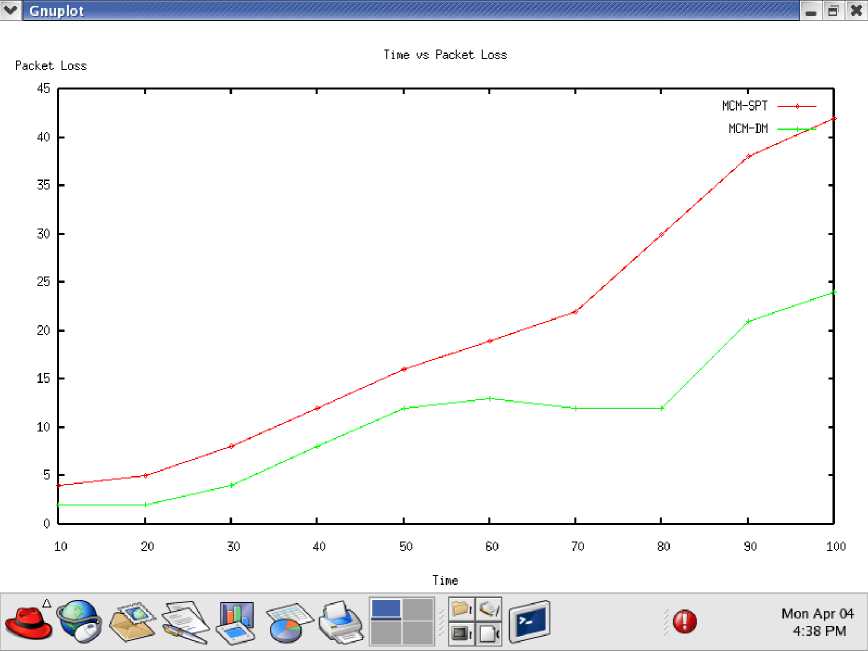
Task: Click the MCM-DM legend entry
Action: (x=748, y=129)
